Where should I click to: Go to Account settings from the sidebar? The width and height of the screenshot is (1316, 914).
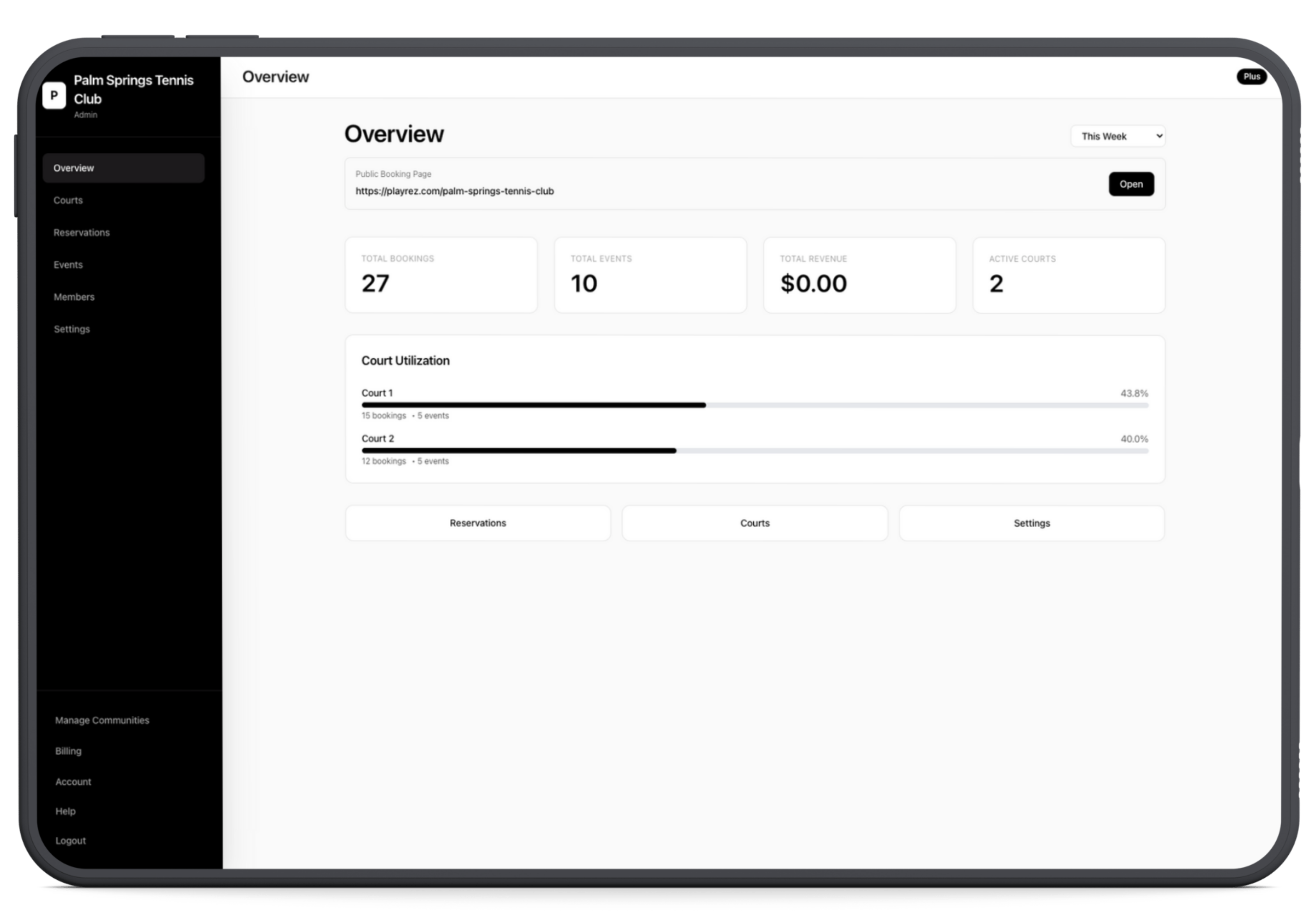[73, 781]
